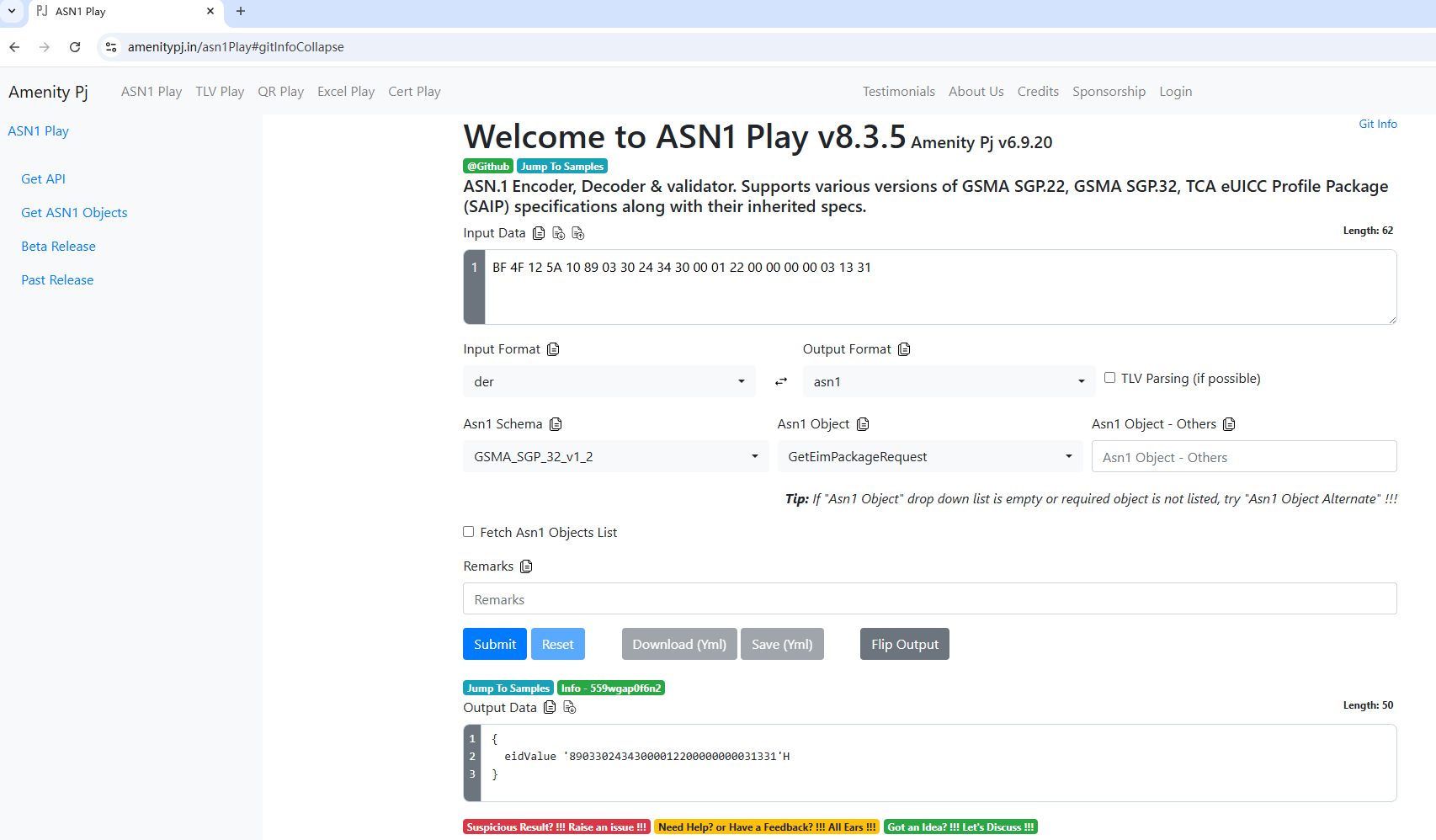The width and height of the screenshot is (1436, 840).
Task: Focus the Remarks input field
Action: coord(930,599)
